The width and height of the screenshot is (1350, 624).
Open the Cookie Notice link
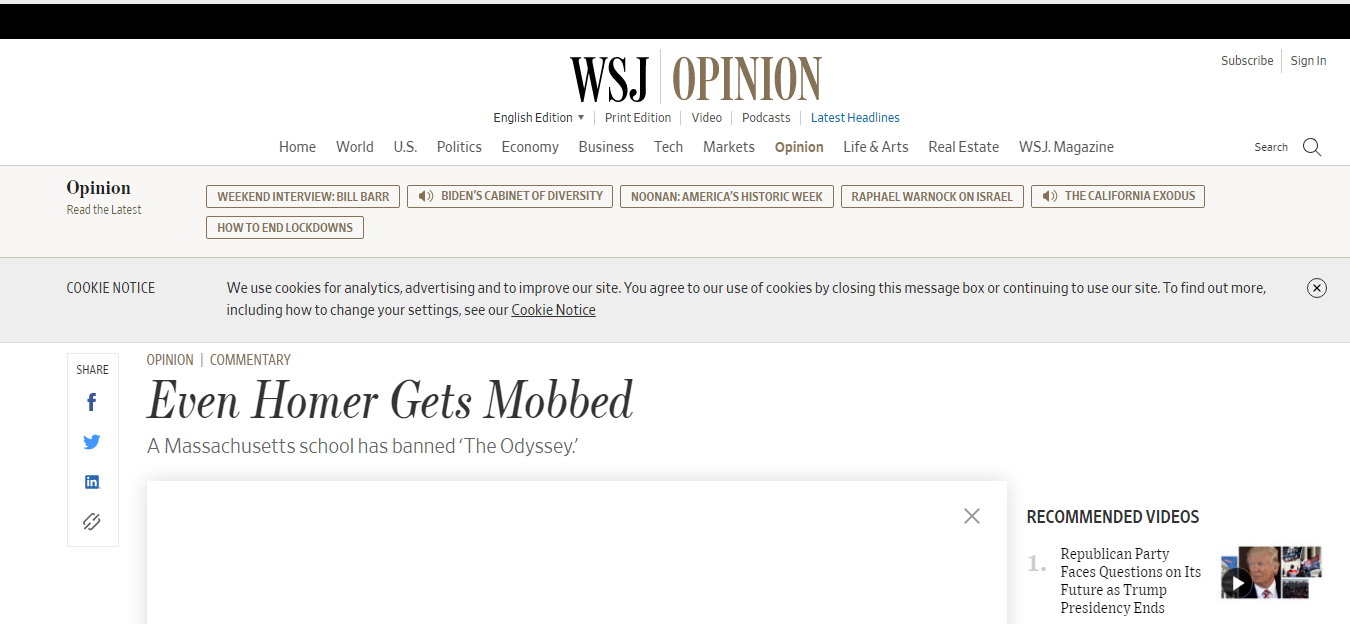(x=553, y=310)
